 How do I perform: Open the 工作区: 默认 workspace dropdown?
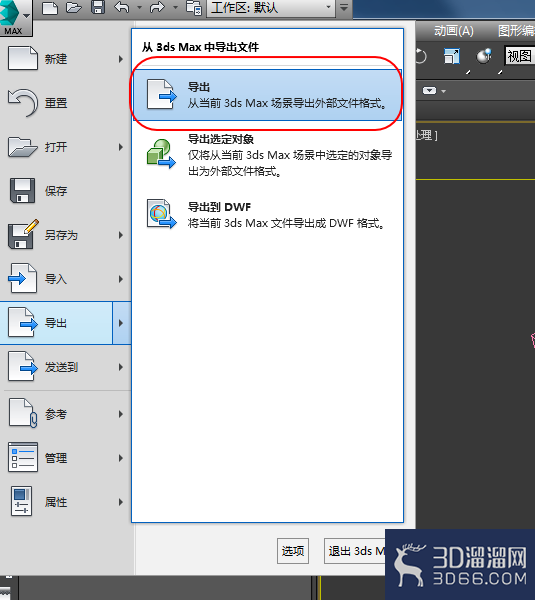coord(271,8)
